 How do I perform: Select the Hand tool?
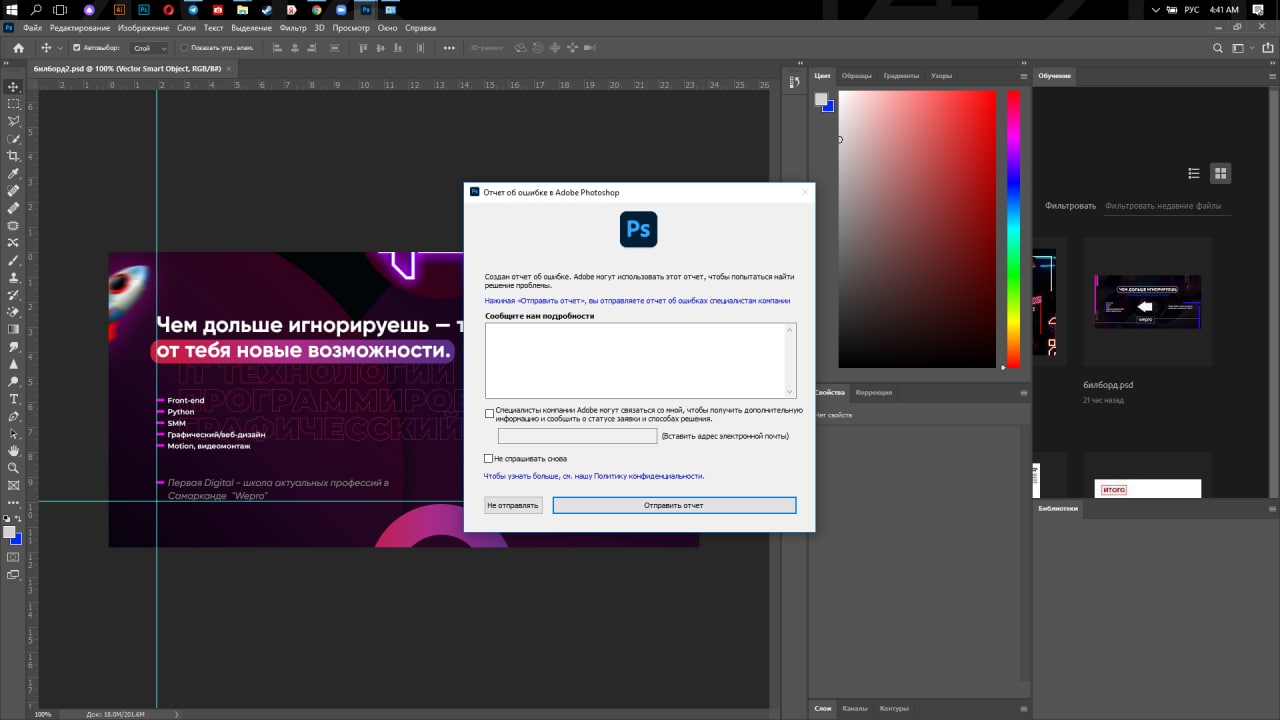(13, 451)
